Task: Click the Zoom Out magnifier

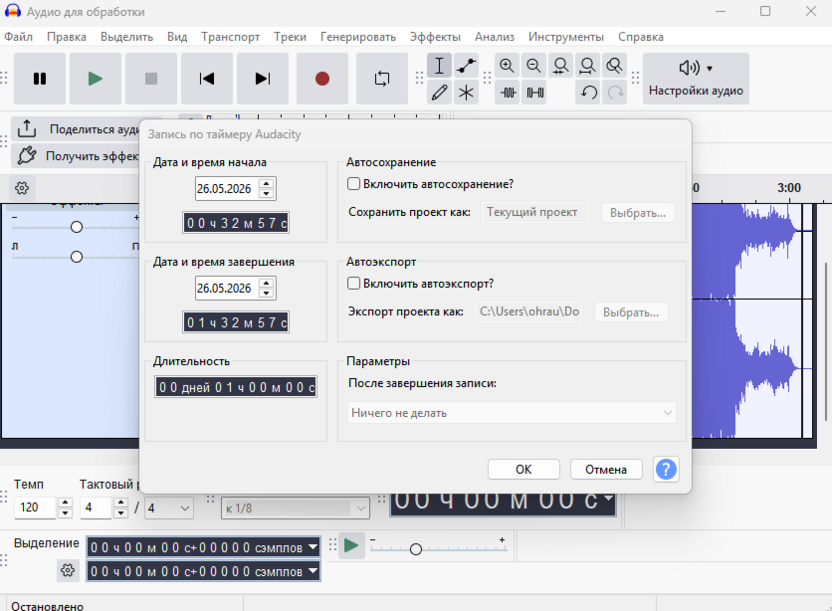Action: pyautogui.click(x=534, y=66)
